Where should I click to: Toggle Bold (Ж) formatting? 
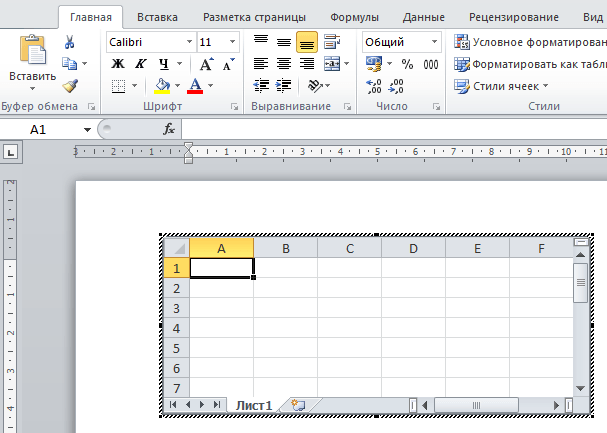118,64
